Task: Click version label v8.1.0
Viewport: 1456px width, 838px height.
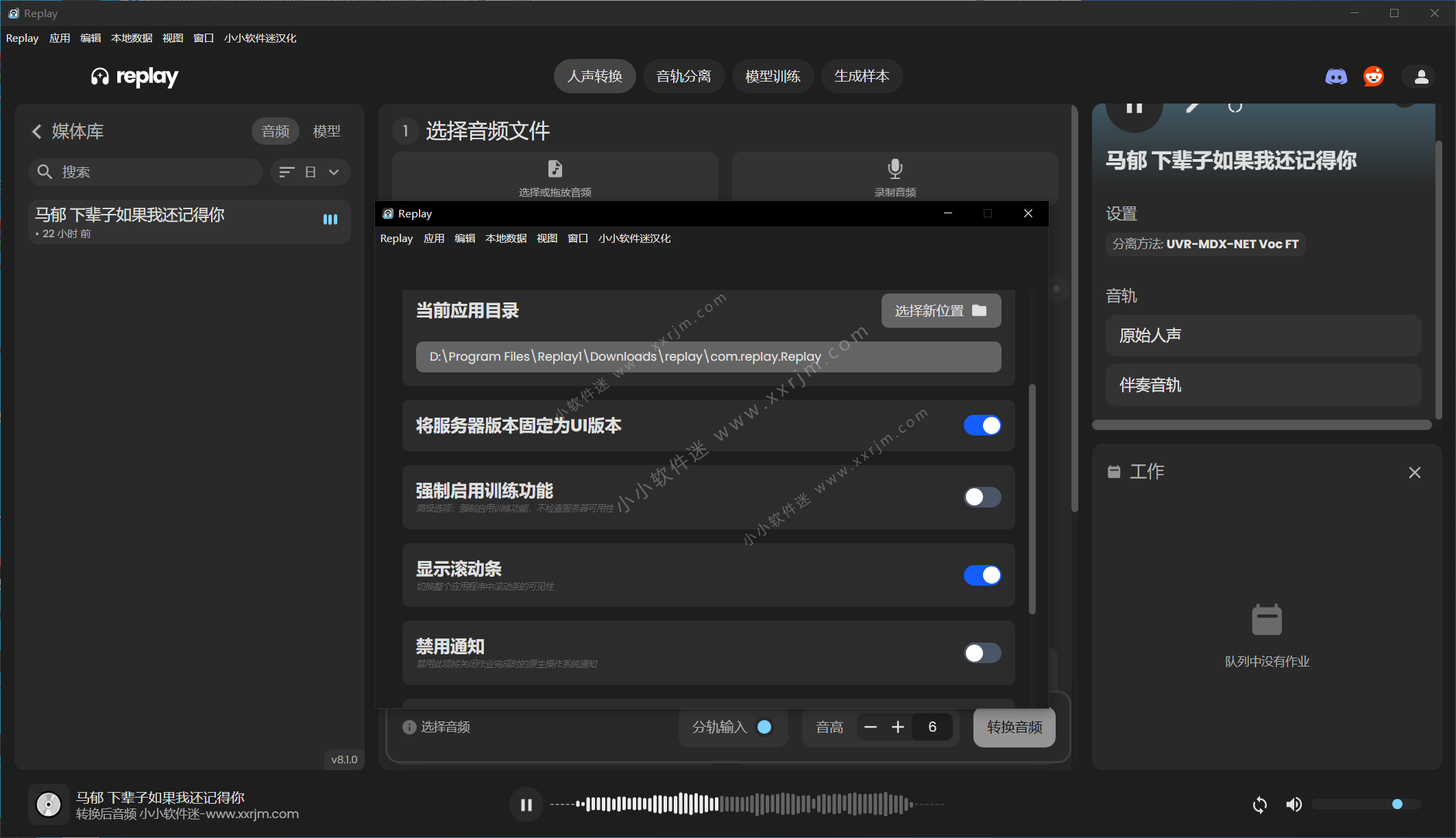Action: pyautogui.click(x=344, y=760)
